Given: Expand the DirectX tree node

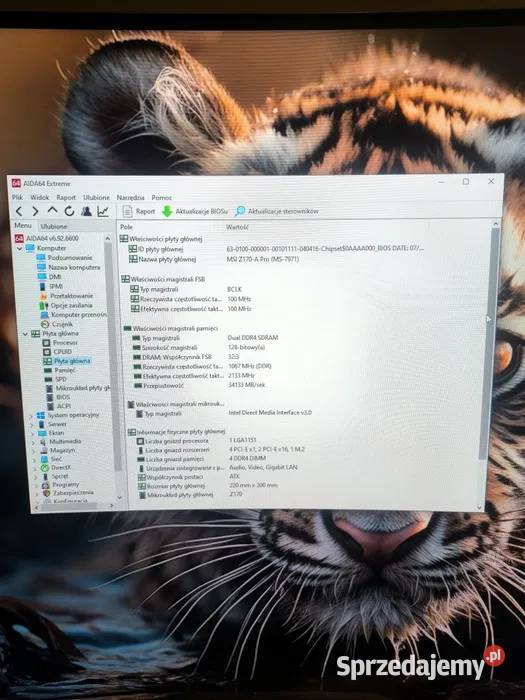Looking at the screenshot, I should coord(34,468).
